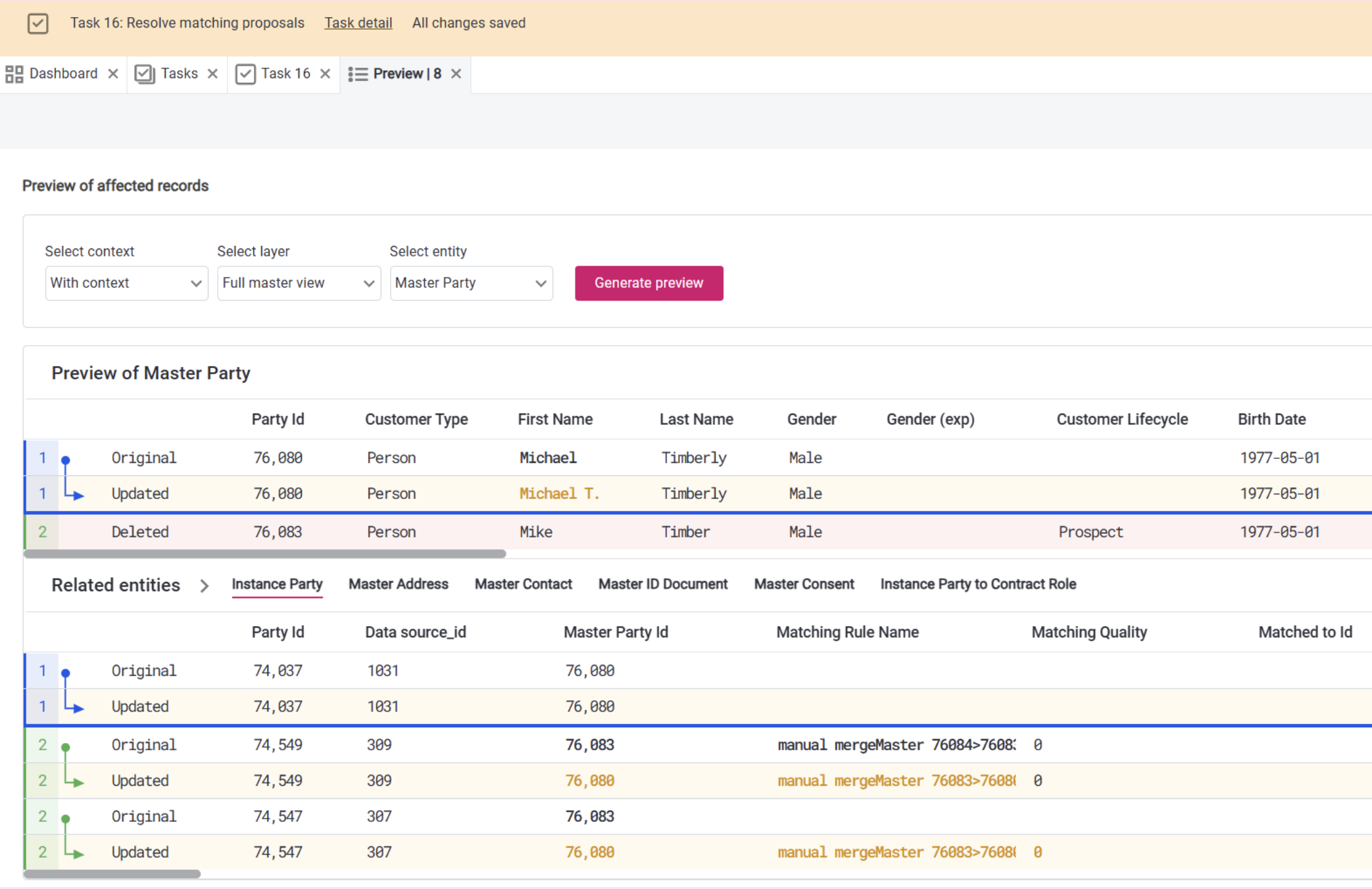The height and width of the screenshot is (889, 1372).
Task: Open the Master ID Document tab
Action: click(662, 584)
